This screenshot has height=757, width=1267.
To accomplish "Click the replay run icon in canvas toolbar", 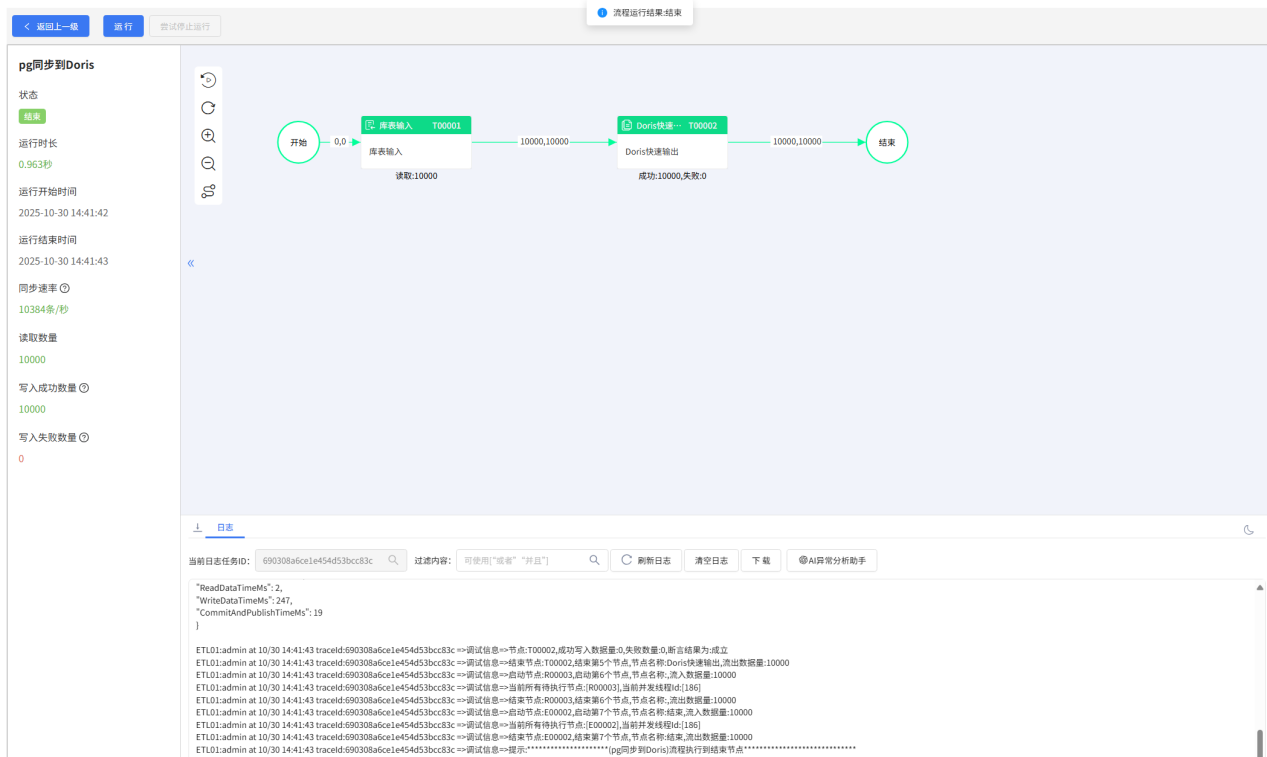I will [x=208, y=80].
